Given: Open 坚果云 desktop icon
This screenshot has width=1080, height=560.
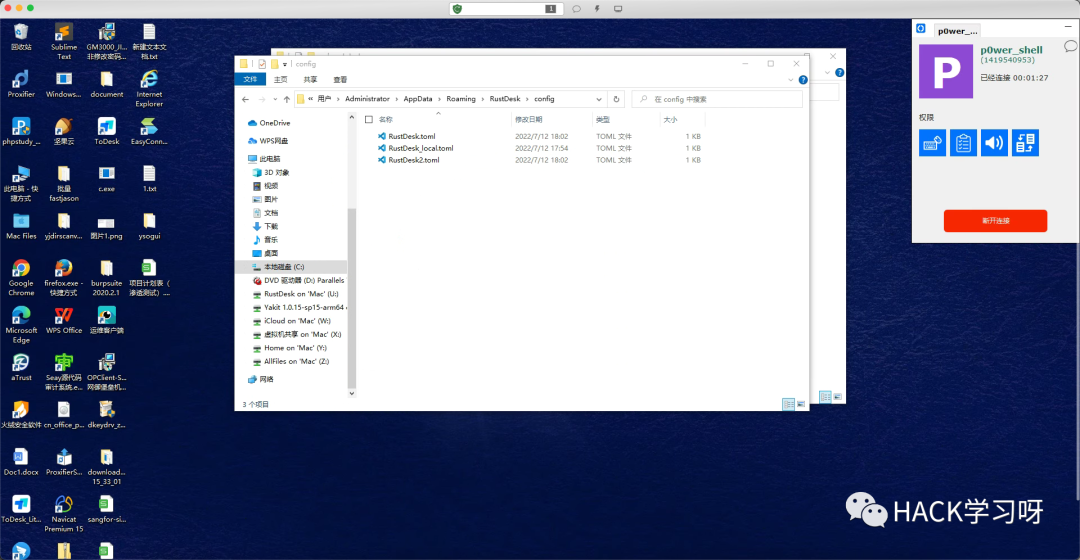Looking at the screenshot, I should click(63, 132).
